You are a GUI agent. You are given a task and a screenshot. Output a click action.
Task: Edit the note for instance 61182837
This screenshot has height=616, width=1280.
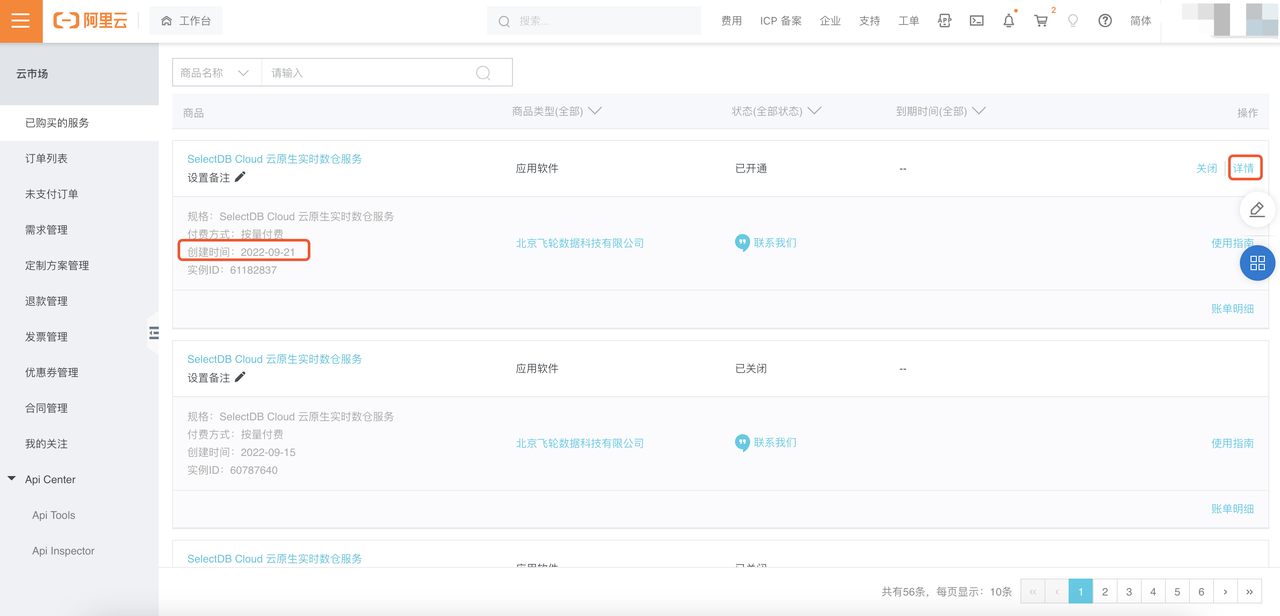pos(240,177)
